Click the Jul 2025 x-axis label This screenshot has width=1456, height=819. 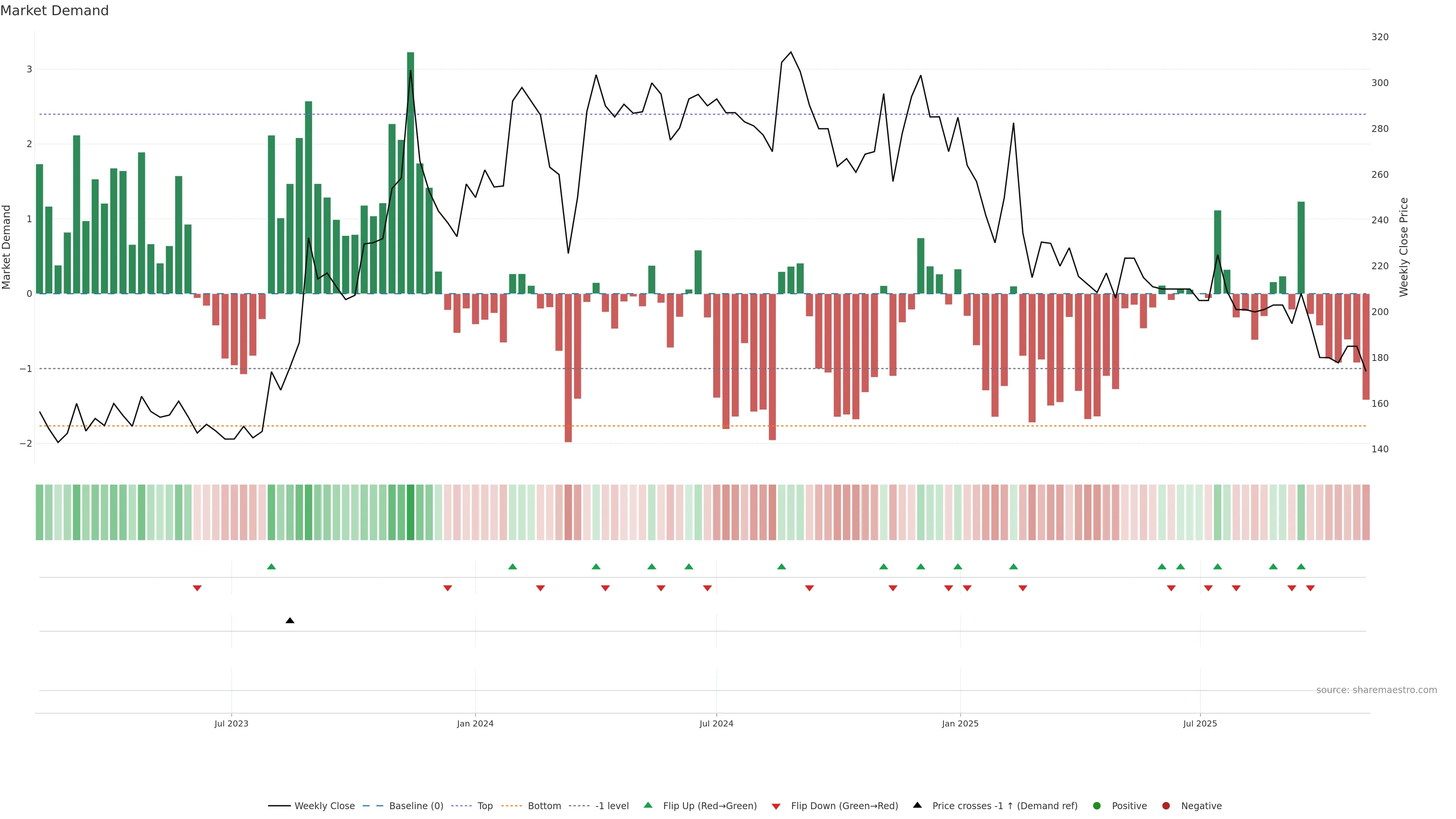[1199, 723]
